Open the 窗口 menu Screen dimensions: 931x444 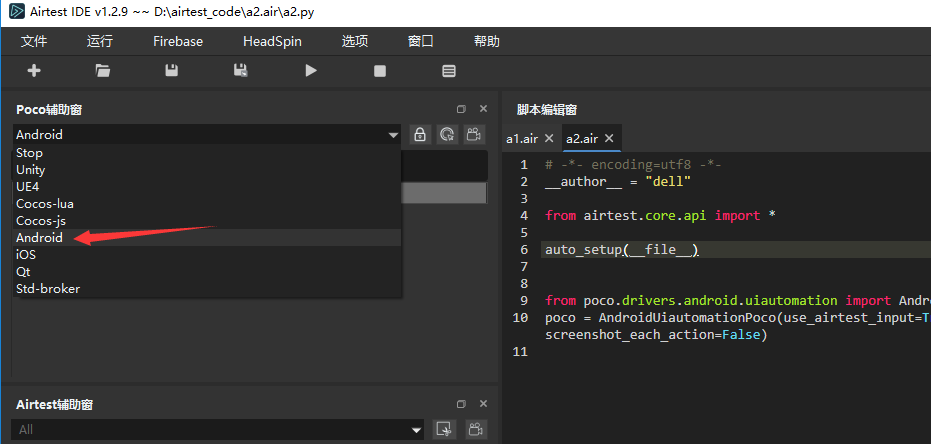420,42
